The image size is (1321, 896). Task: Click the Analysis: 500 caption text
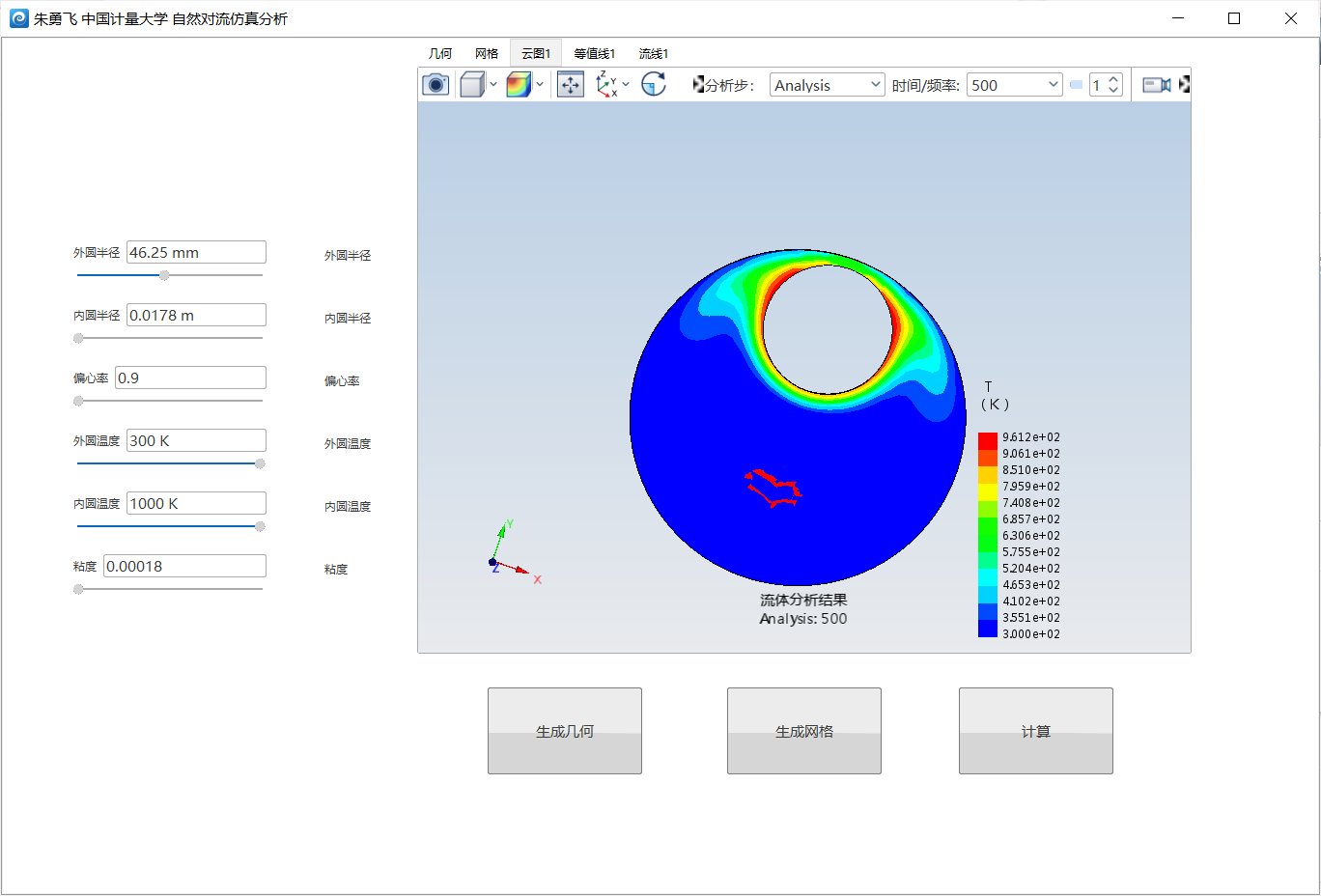click(803, 619)
